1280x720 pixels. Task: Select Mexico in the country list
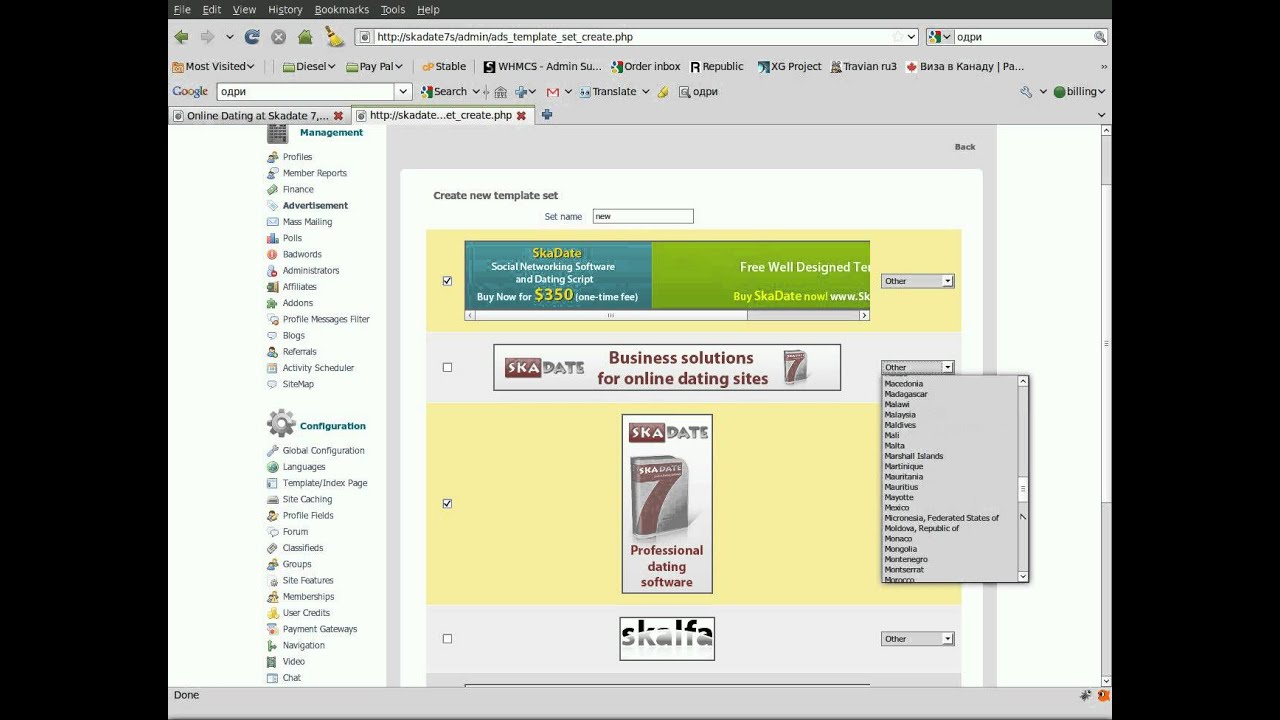pyautogui.click(x=897, y=508)
